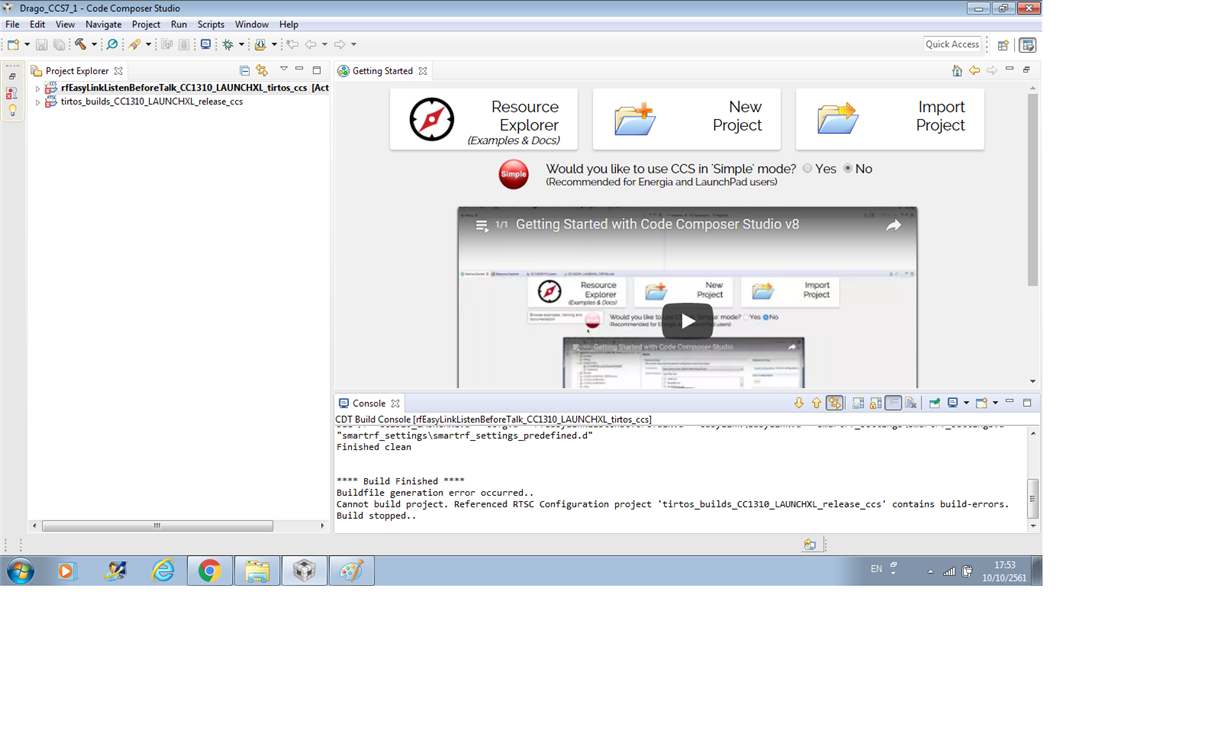Click the Save All toolbar icon

pyautogui.click(x=59, y=44)
